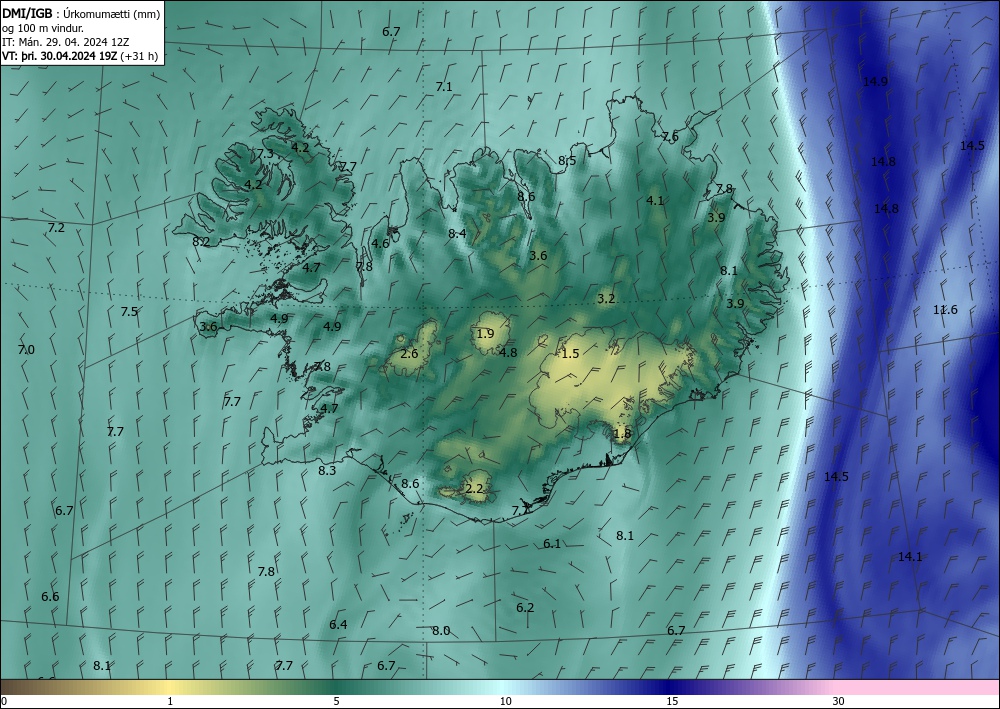
Task: Select the 14.1 value label
Action: 910,557
